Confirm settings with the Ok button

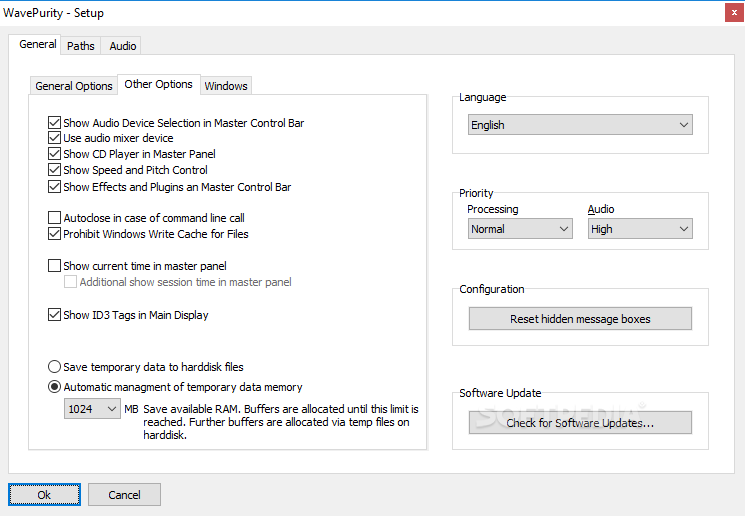(44, 495)
